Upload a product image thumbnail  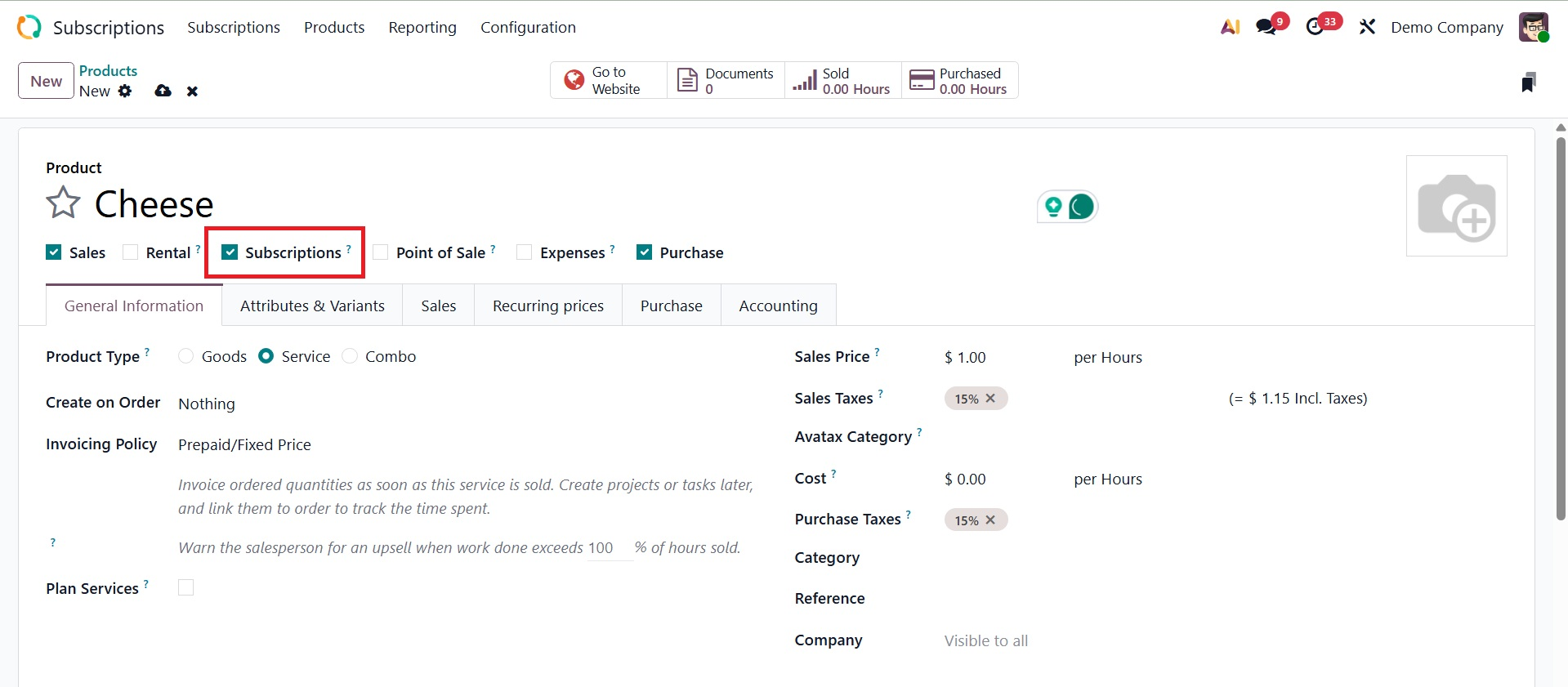pos(1456,206)
